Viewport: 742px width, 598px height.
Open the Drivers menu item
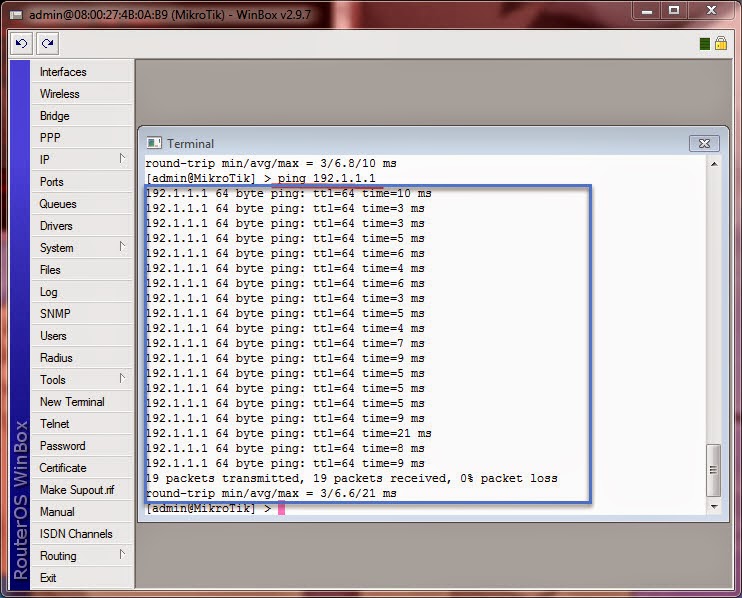pyautogui.click(x=82, y=226)
